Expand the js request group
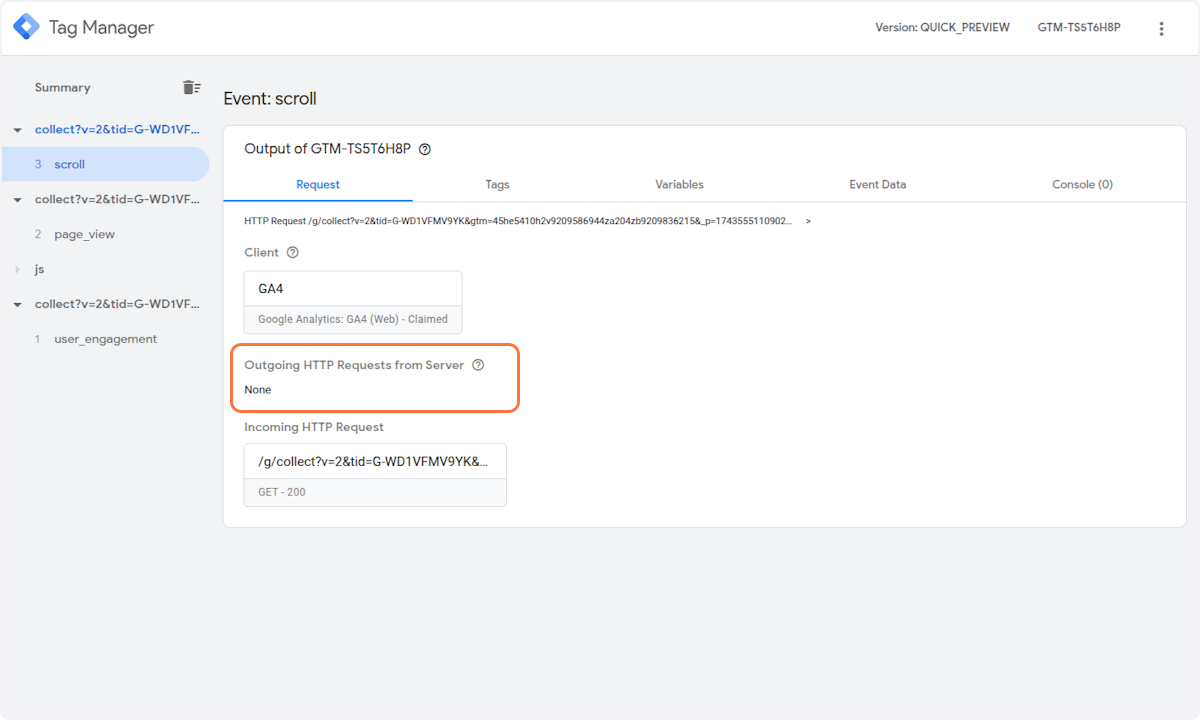 point(17,270)
